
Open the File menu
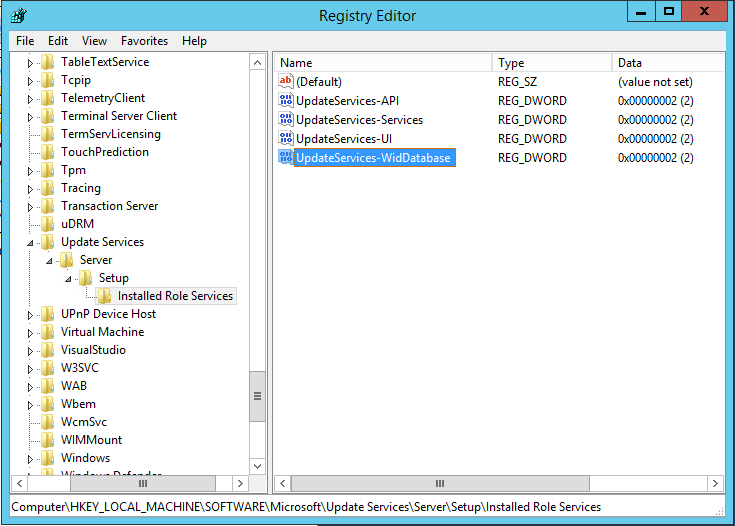(x=25, y=41)
